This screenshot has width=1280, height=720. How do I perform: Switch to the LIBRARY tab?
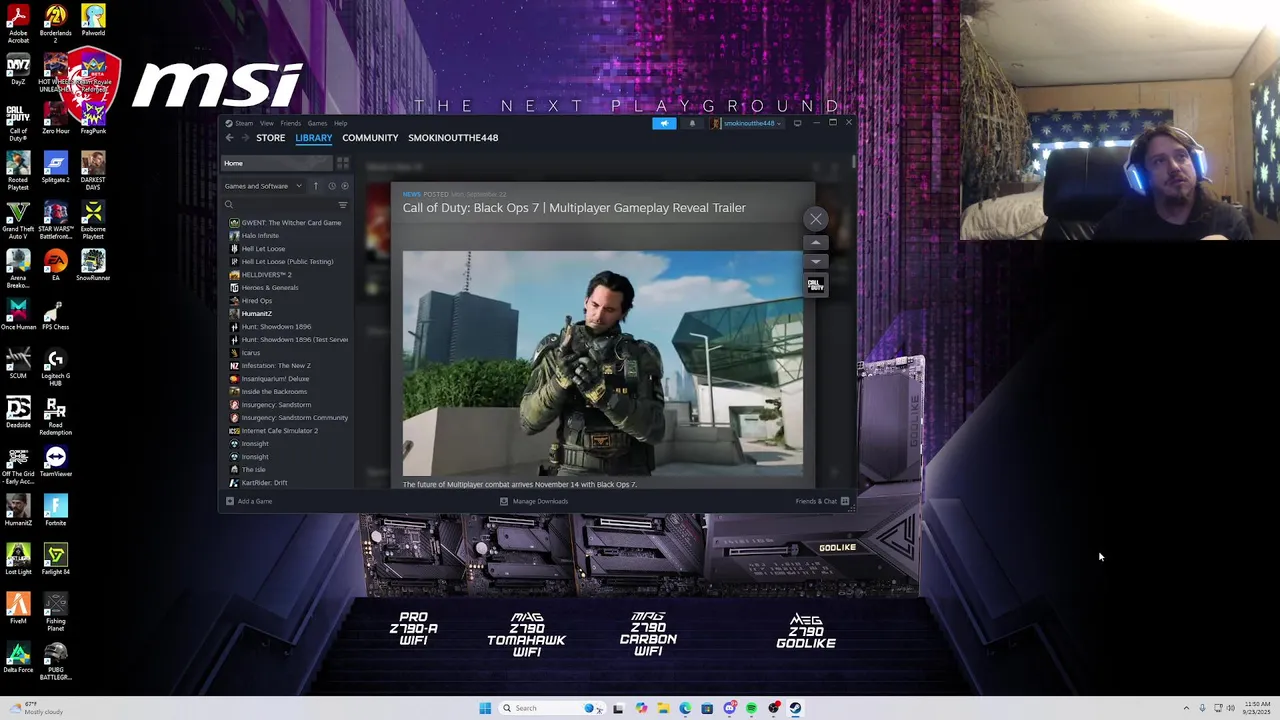(x=313, y=138)
